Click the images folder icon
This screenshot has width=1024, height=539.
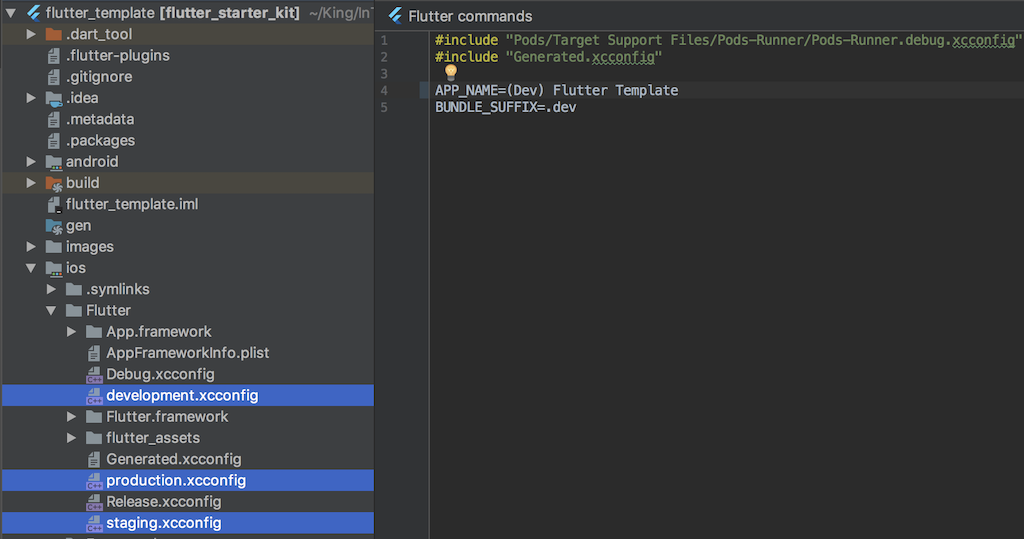[54, 247]
